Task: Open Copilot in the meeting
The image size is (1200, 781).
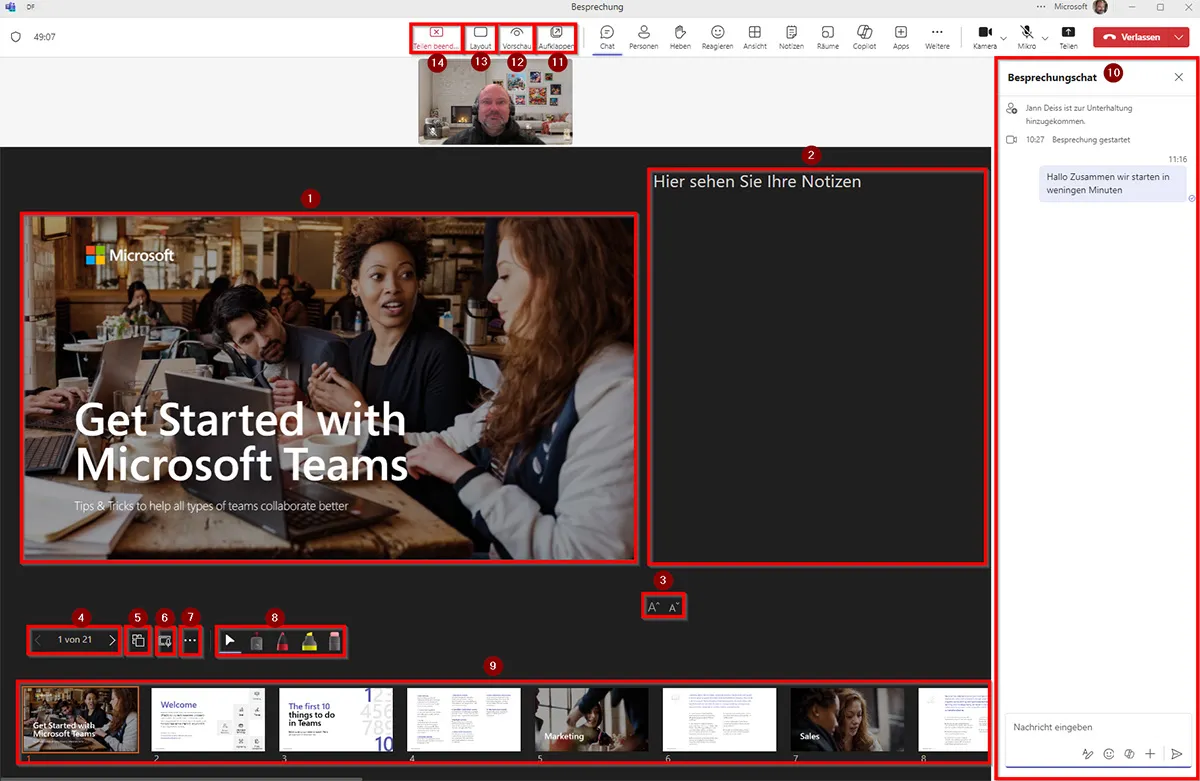Action: pyautogui.click(x=864, y=38)
